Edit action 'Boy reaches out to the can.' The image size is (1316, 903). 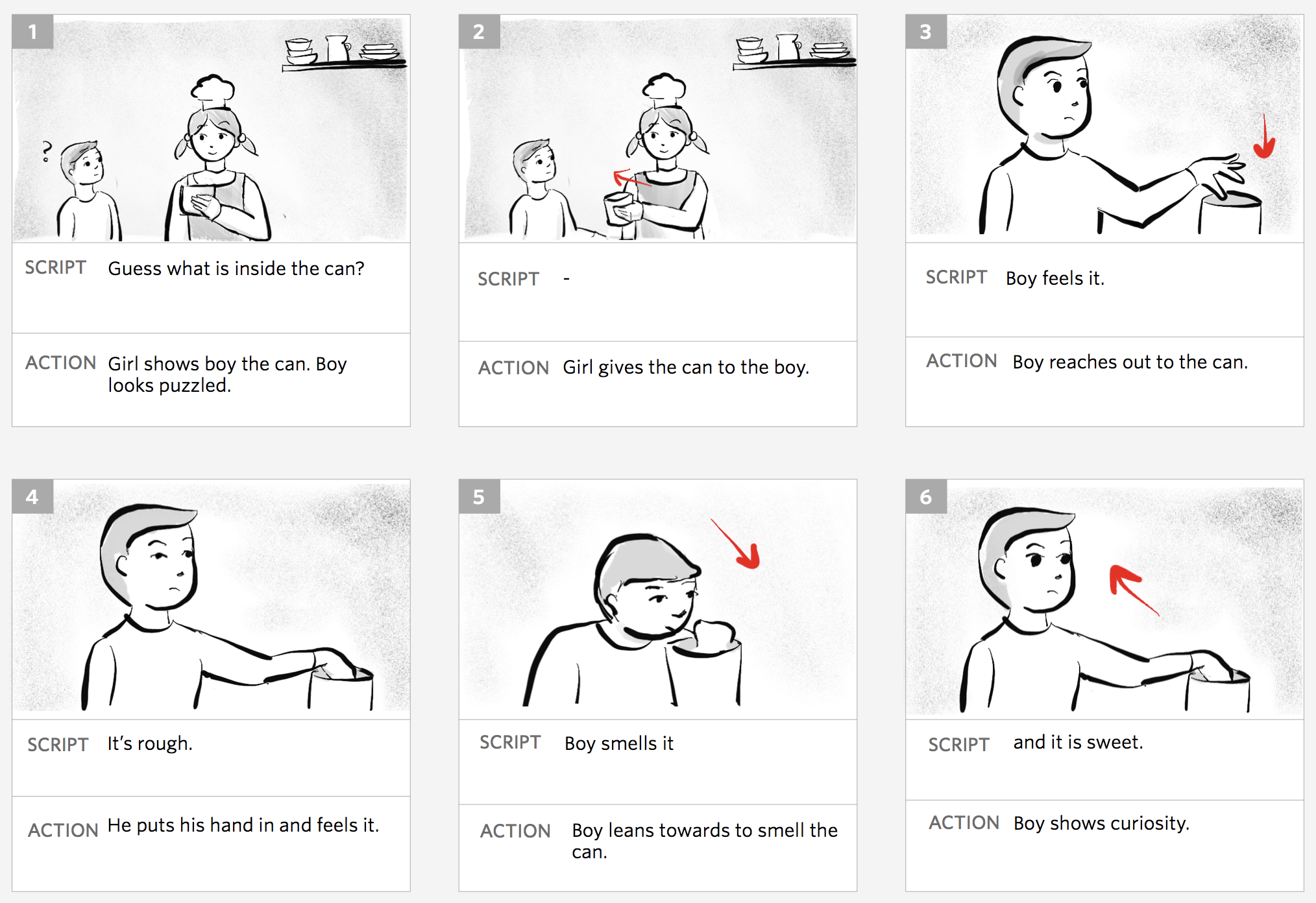tap(1130, 362)
